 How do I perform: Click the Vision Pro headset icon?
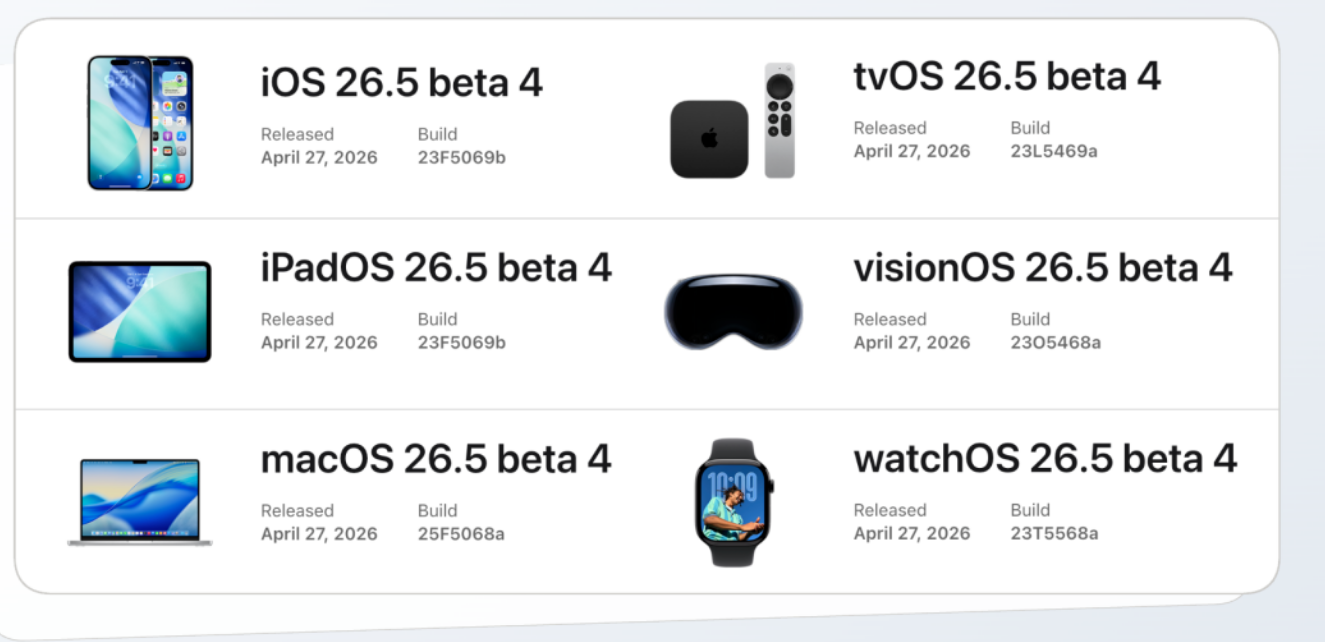coord(733,312)
